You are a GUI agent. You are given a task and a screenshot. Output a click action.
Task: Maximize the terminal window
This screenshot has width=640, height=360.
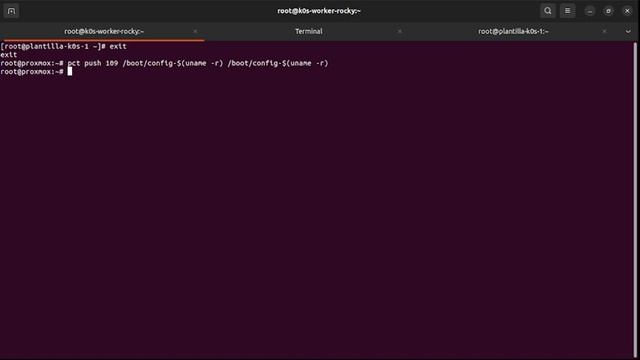(608, 11)
